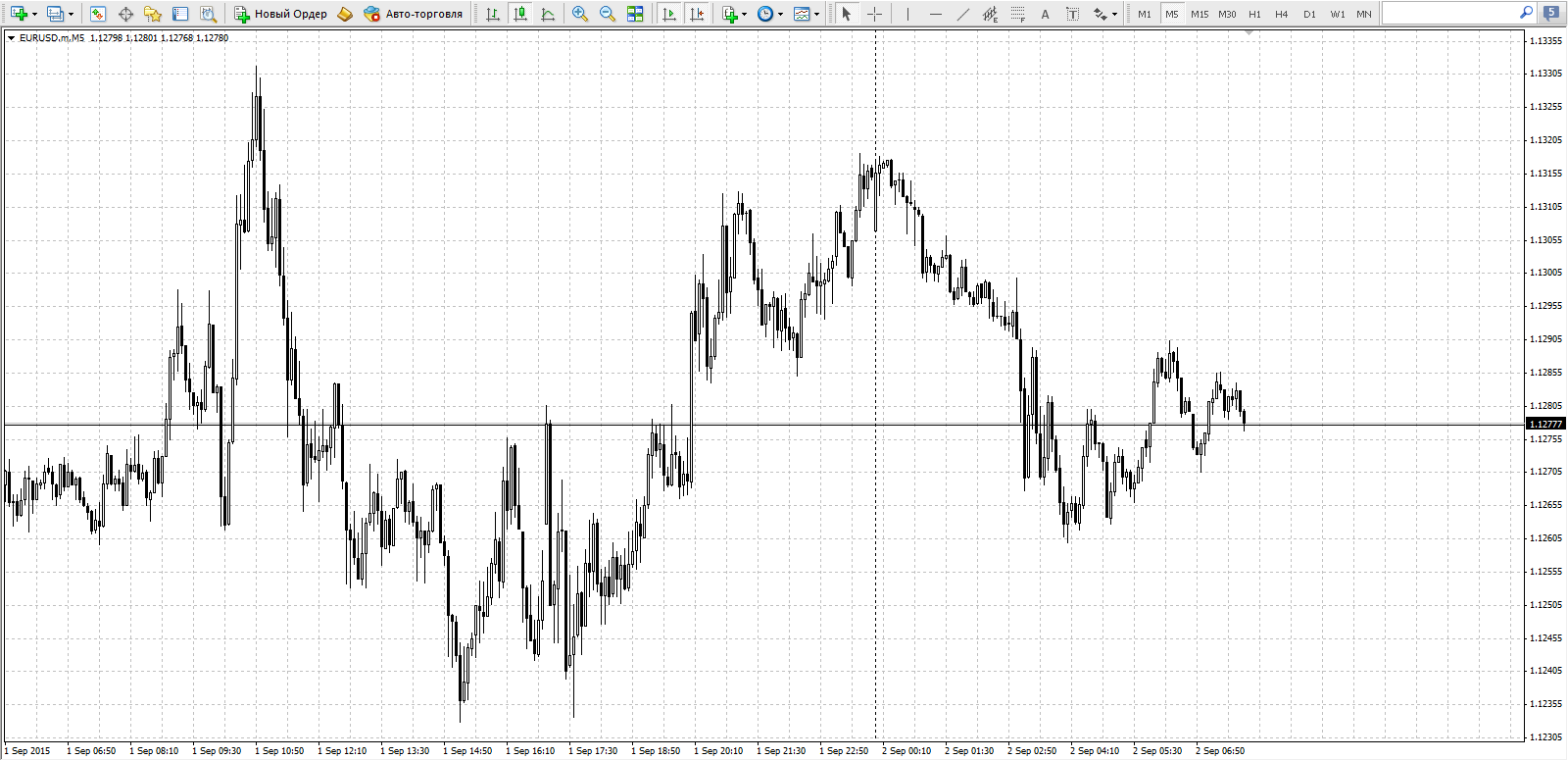The height and width of the screenshot is (760, 1568).
Task: Select the Text Label tool
Action: pos(1072,14)
